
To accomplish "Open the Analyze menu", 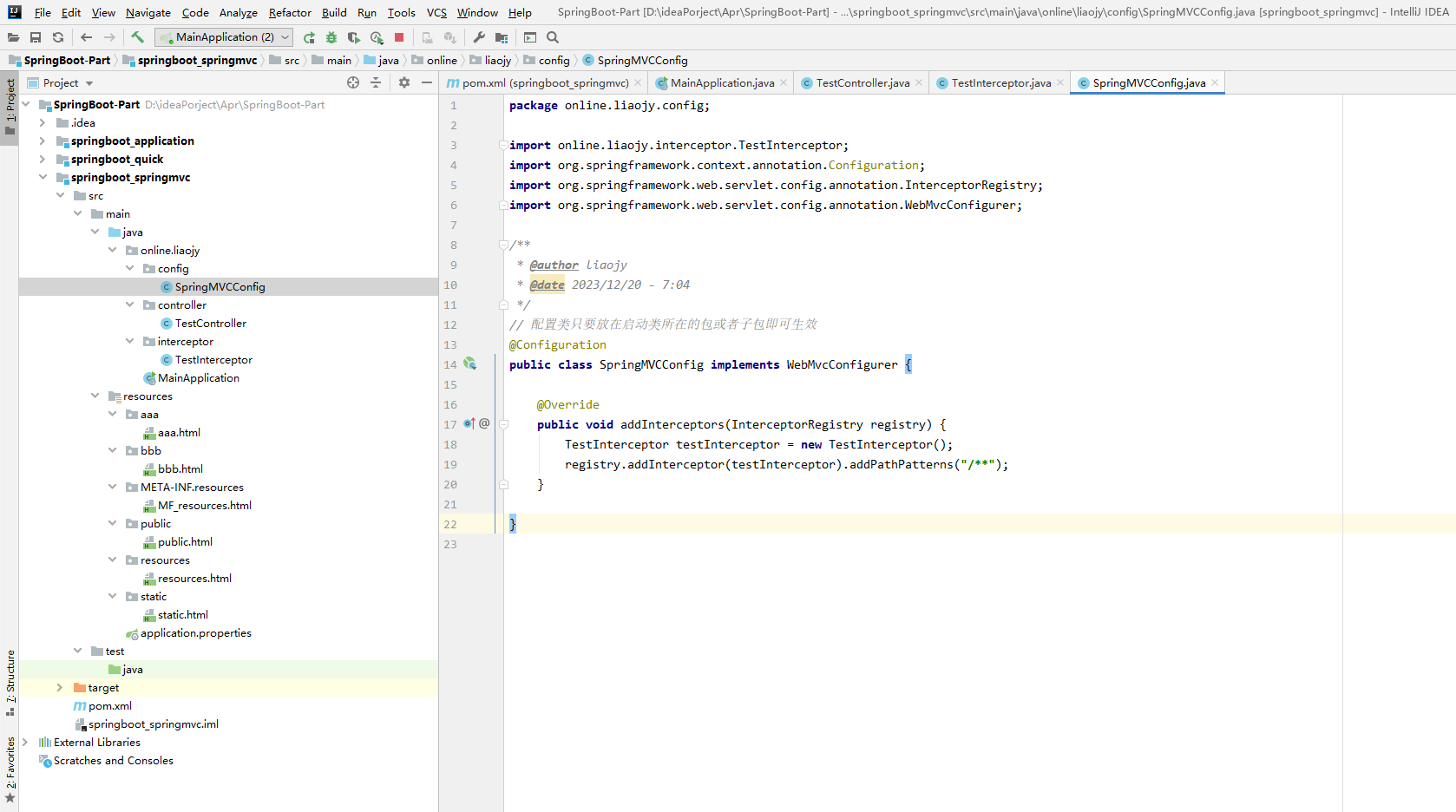I will (239, 12).
